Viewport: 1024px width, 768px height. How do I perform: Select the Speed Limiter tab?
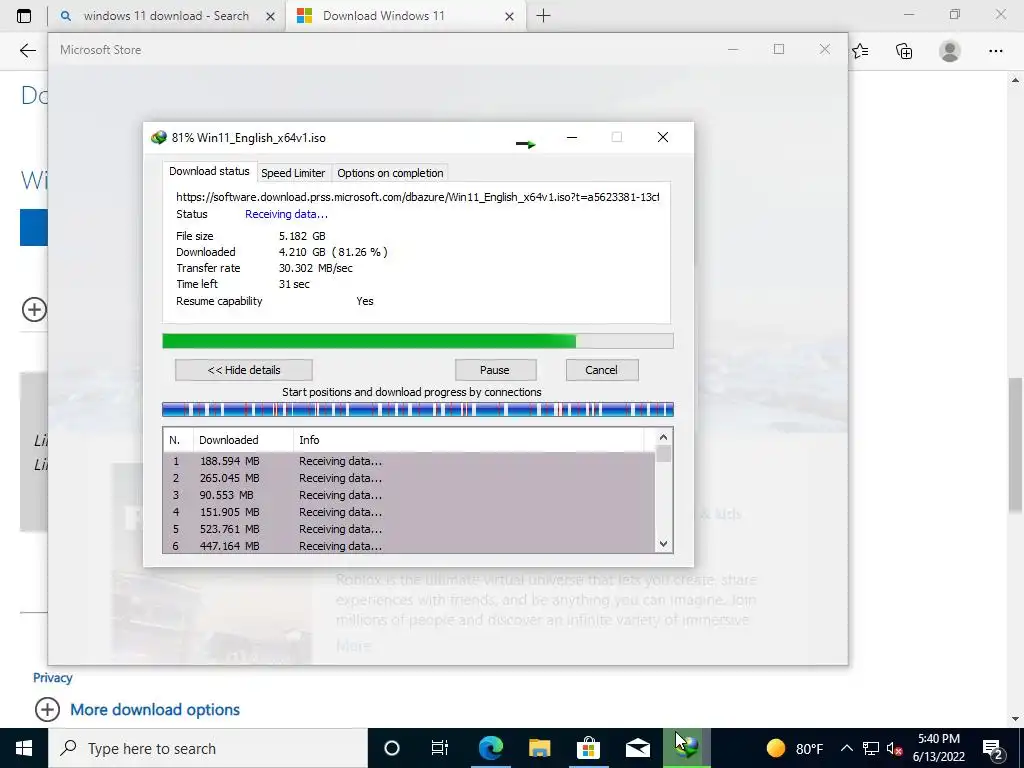coord(293,173)
